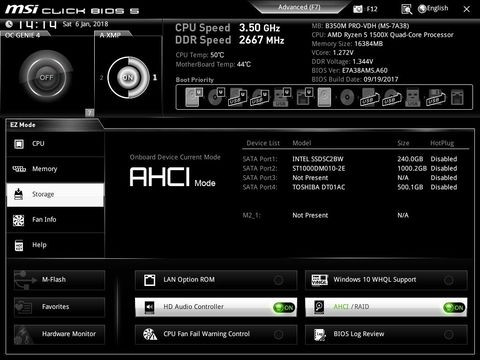
Task: Select the legacy USB key boot icon
Action: [412, 97]
